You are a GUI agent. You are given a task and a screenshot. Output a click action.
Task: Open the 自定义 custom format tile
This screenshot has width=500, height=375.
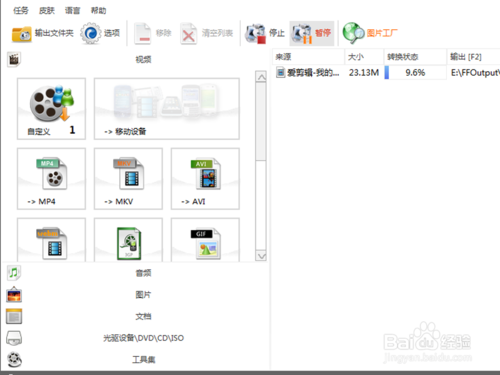pyautogui.click(x=51, y=109)
